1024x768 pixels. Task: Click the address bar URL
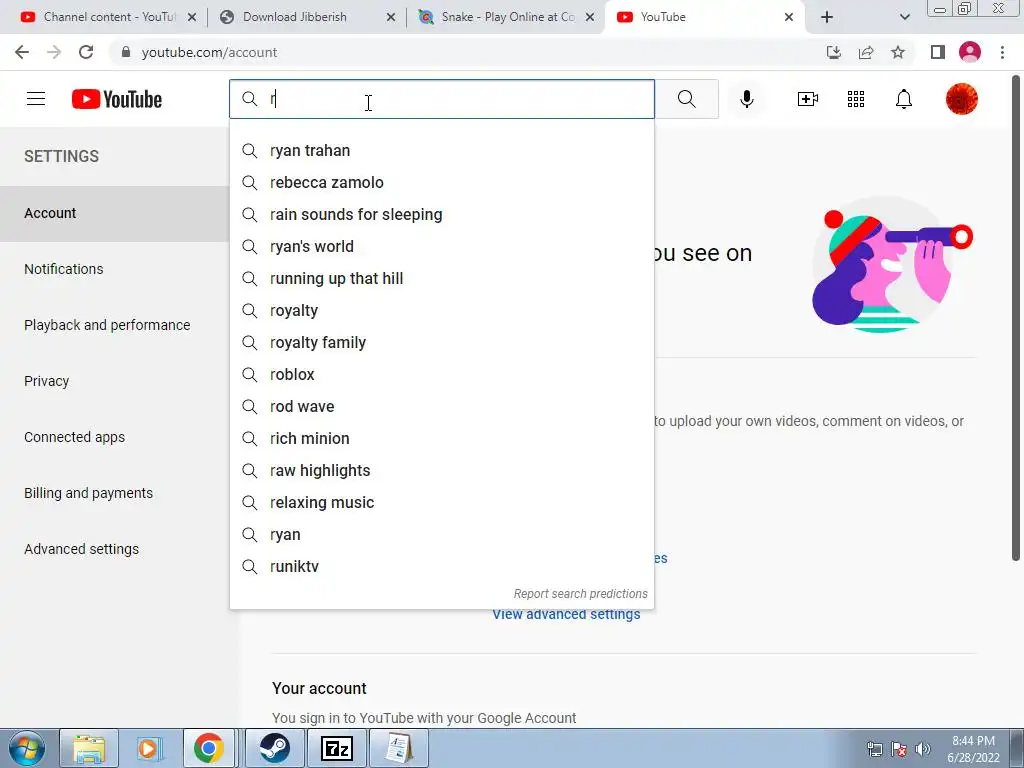[x=209, y=52]
